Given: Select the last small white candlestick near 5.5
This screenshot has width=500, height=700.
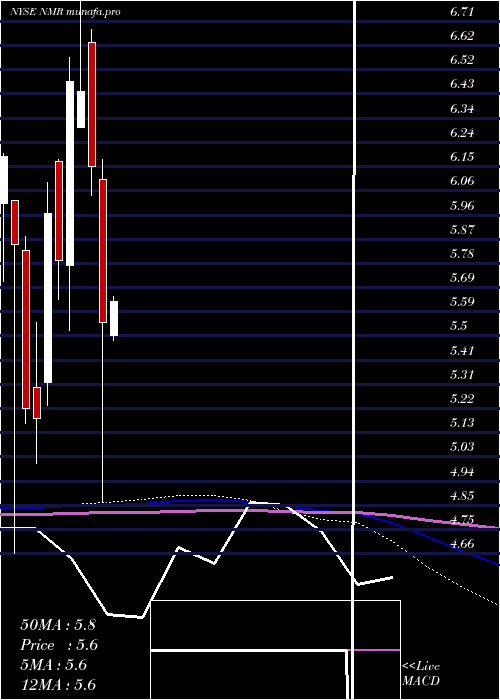Looking at the screenshot, I should tap(114, 318).
